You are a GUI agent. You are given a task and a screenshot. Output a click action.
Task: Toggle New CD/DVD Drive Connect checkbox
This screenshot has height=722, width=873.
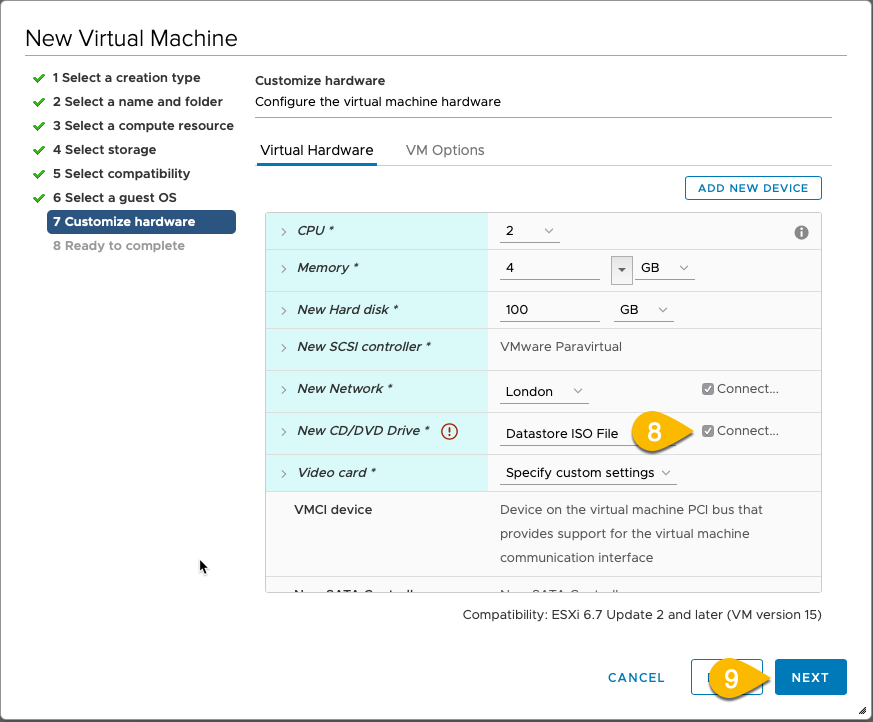pos(708,431)
